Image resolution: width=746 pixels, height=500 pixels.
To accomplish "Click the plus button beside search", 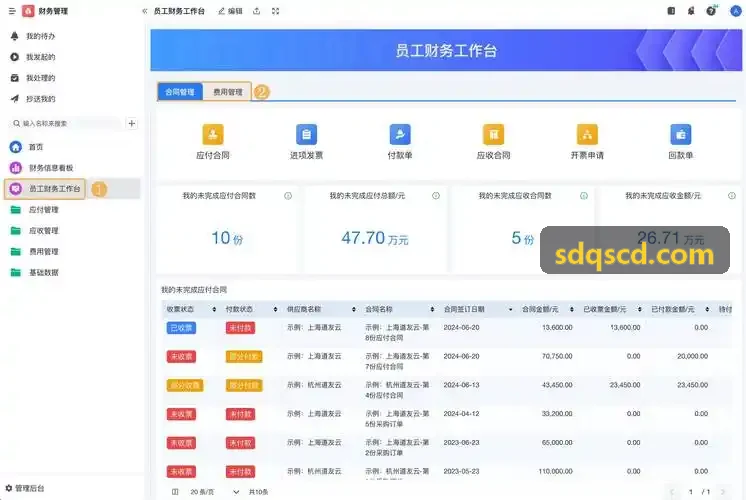I will (x=132, y=124).
